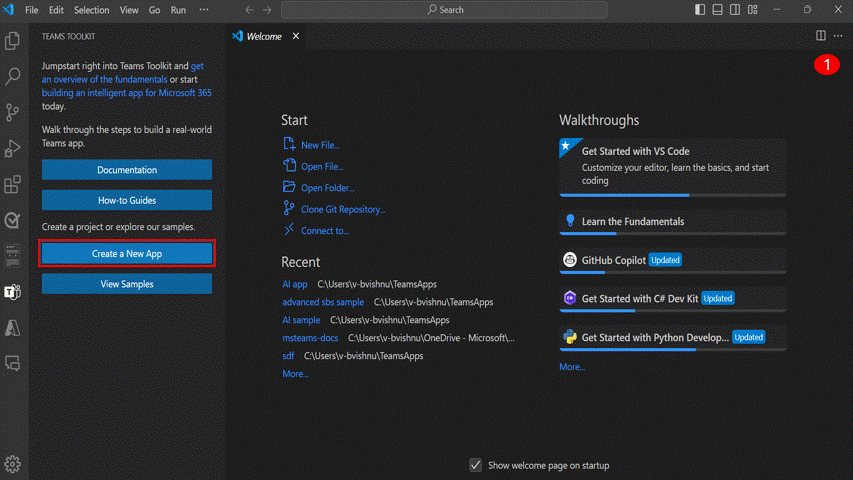Click the TEAMS TOOLKIT panel title
The height and width of the screenshot is (480, 853).
point(69,36)
